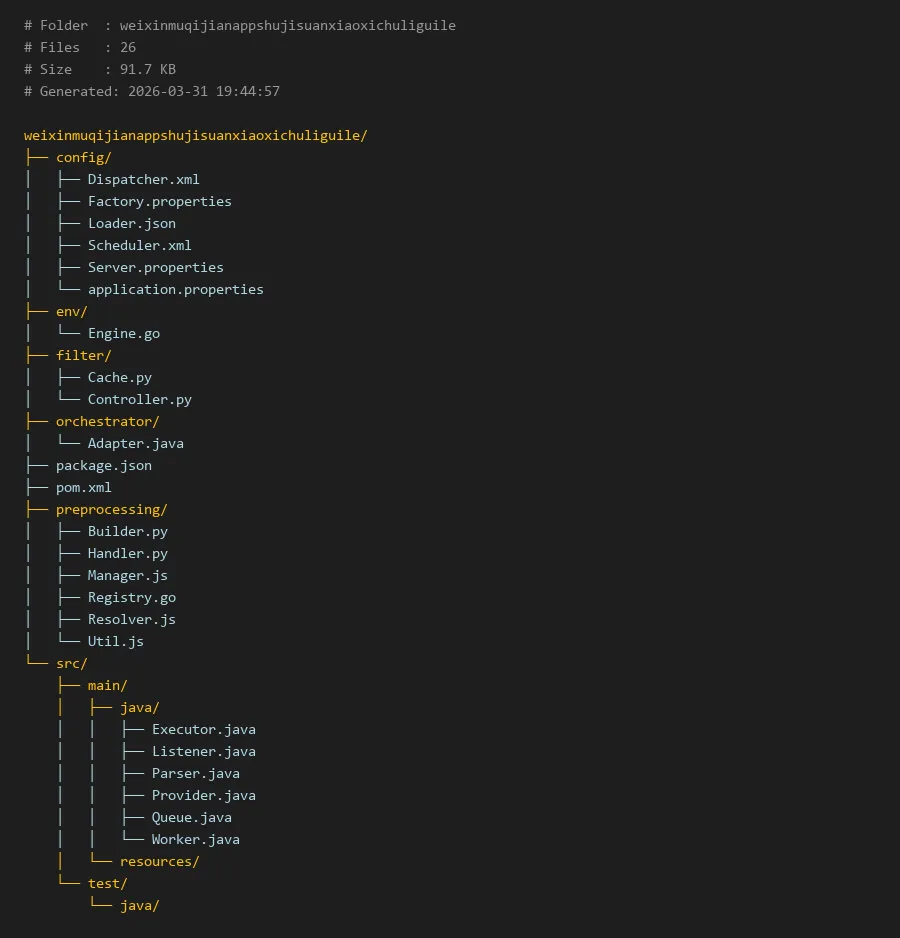
Task: Click the Executor.java file
Action: pyautogui.click(x=203, y=729)
